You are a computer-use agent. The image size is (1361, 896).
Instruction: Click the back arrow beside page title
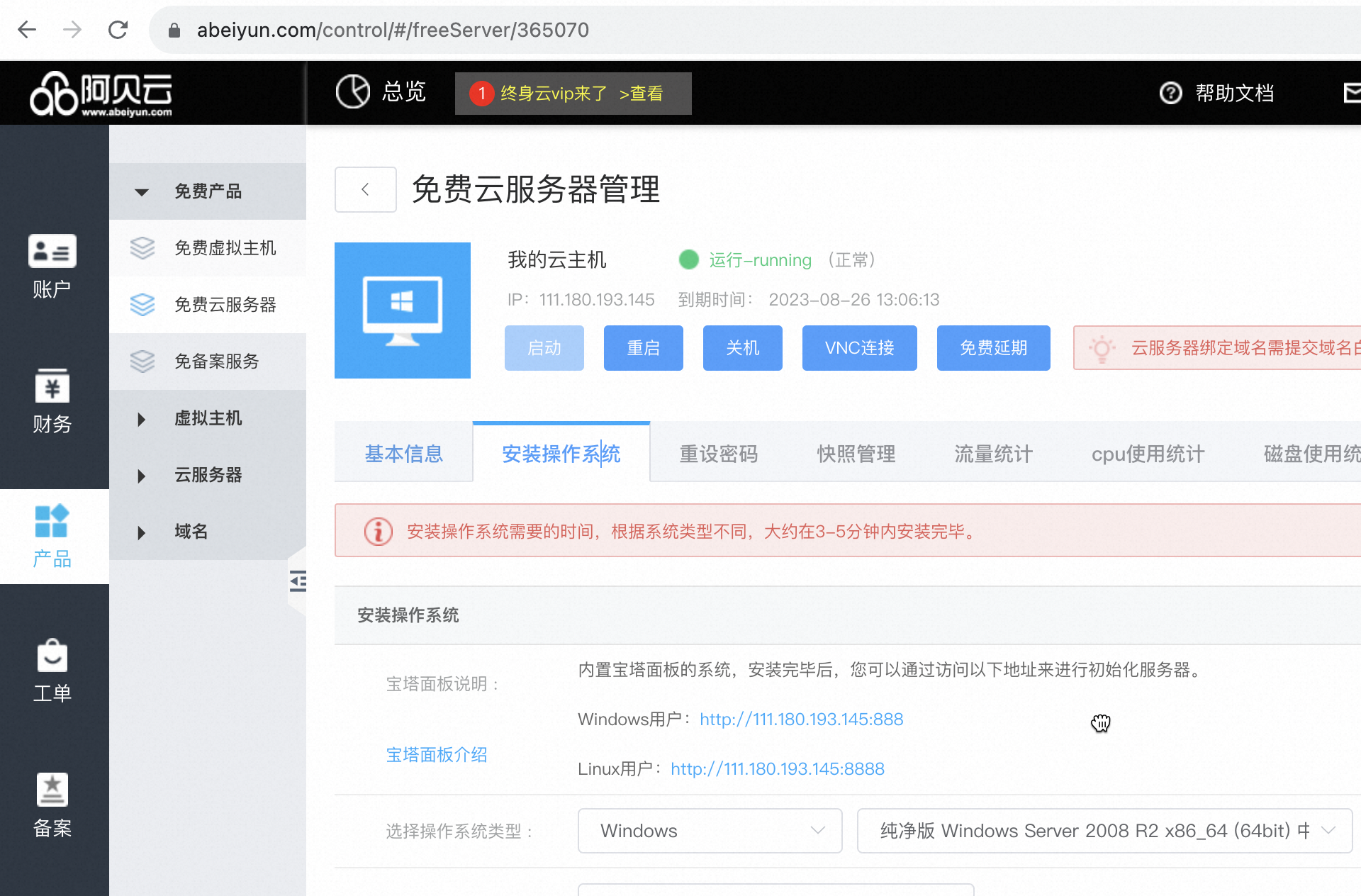(x=365, y=189)
